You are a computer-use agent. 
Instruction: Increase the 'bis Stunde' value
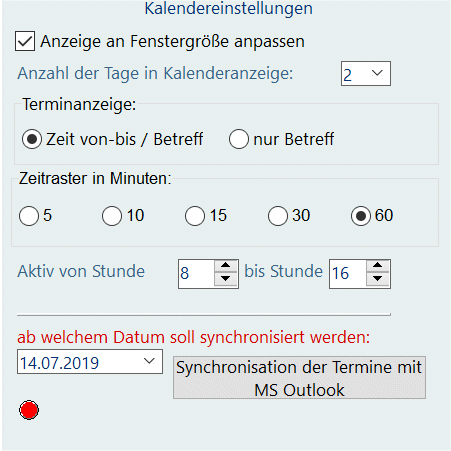pos(377,266)
